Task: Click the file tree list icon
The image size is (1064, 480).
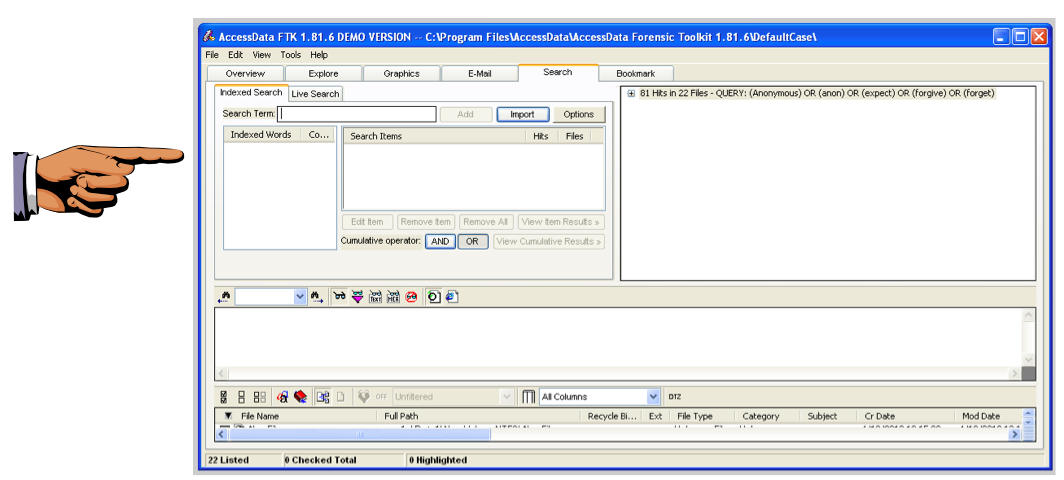Action: coord(323,397)
